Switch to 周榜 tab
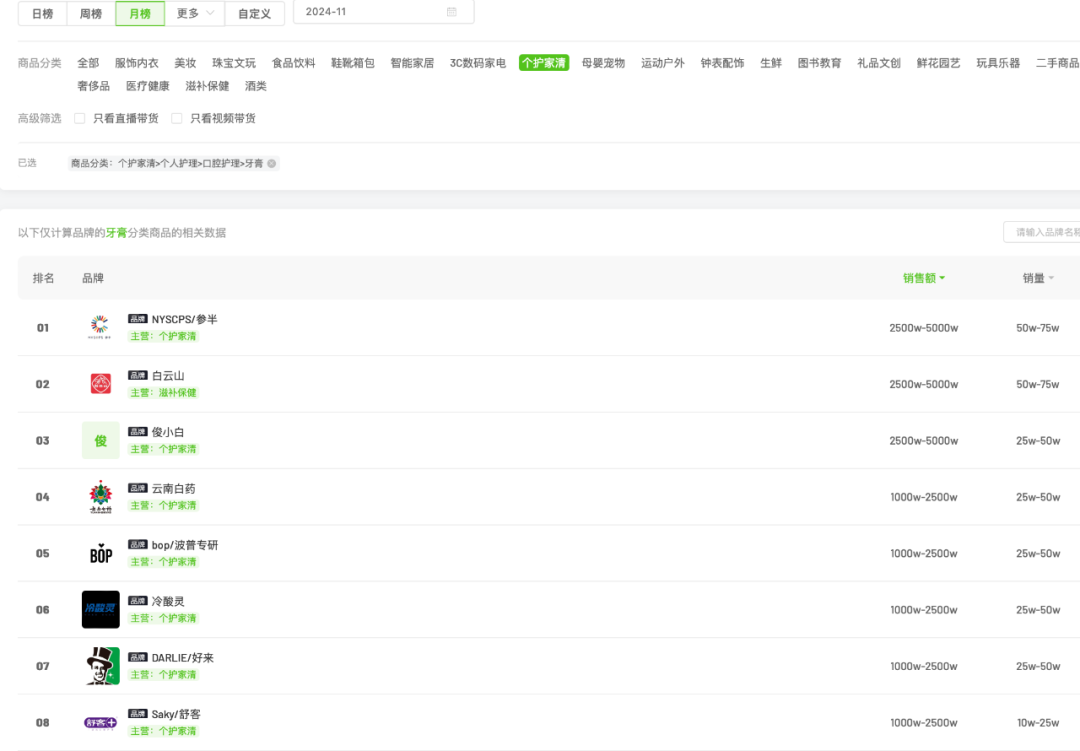Image resolution: width=1080 pixels, height=751 pixels. click(x=91, y=13)
